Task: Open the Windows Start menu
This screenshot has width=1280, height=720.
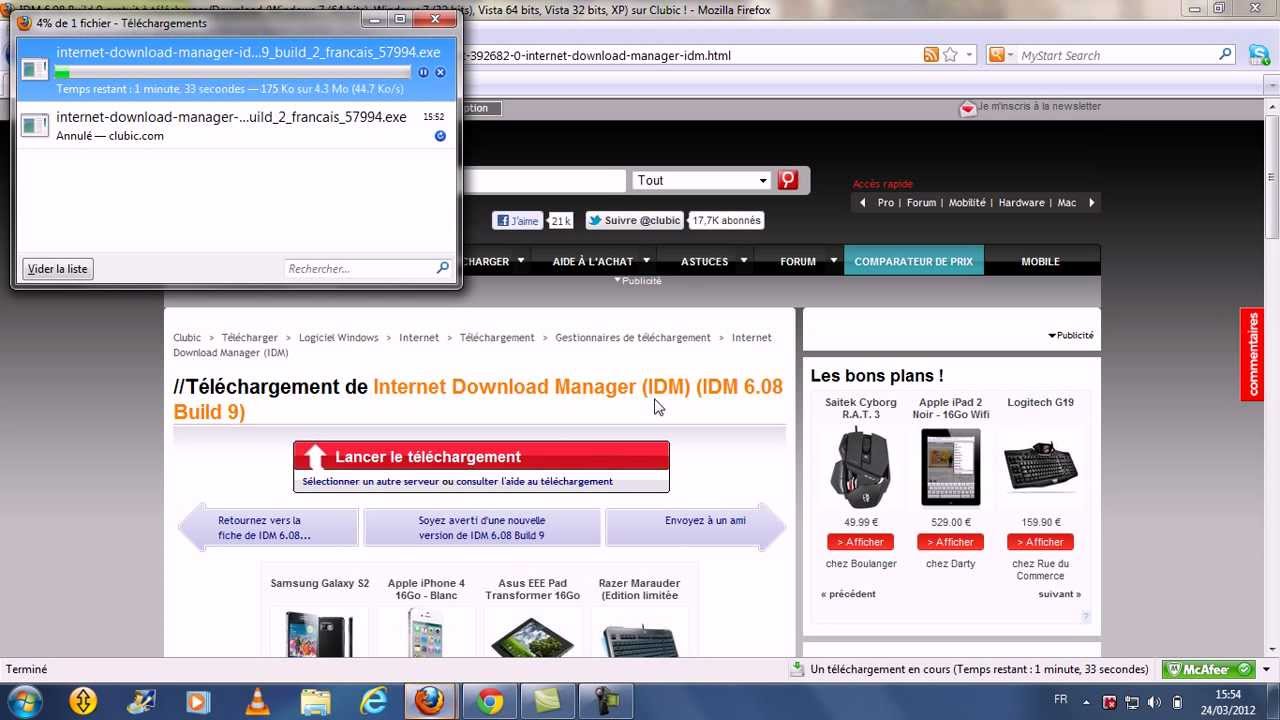Action: (23, 700)
